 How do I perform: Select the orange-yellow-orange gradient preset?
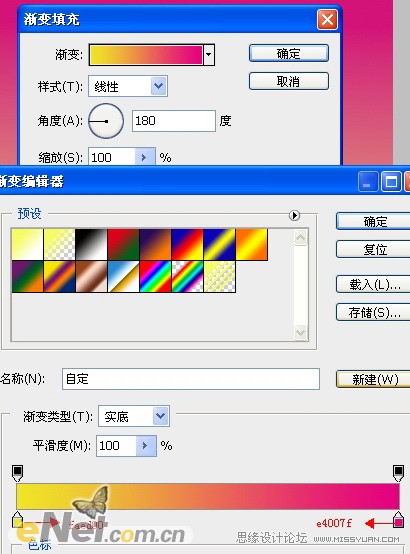tap(252, 244)
